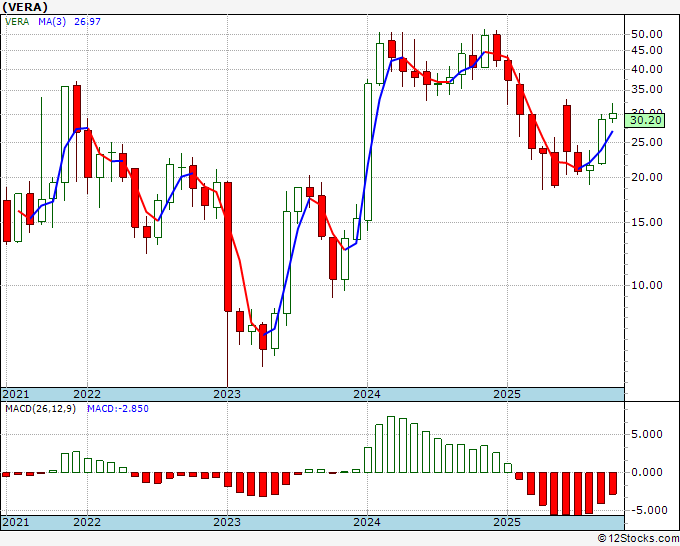This screenshot has height=546, width=680.
Task: Click the 40.00 price axis label
Action: [x=646, y=69]
